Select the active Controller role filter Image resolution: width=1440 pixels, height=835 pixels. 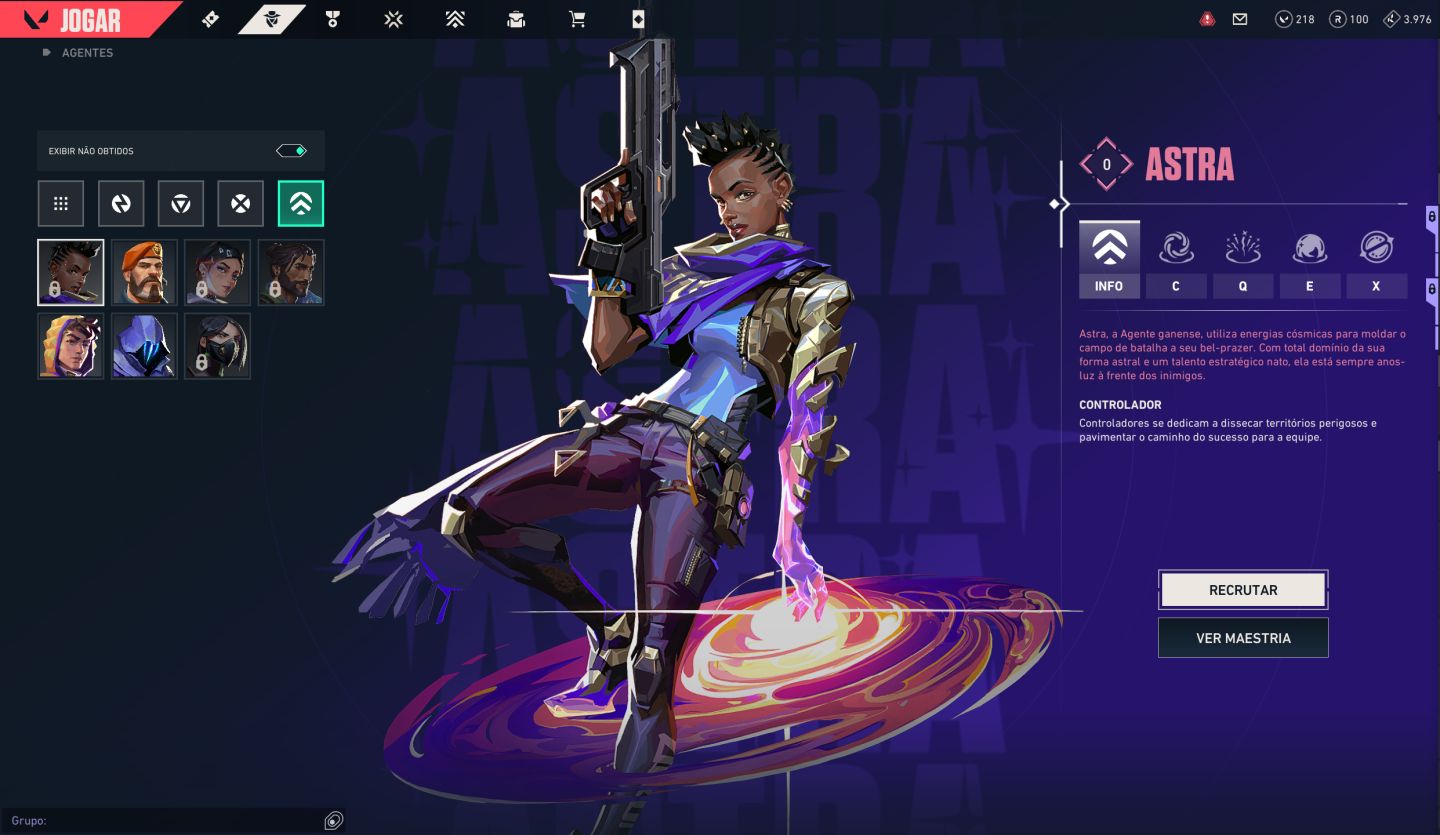click(301, 204)
